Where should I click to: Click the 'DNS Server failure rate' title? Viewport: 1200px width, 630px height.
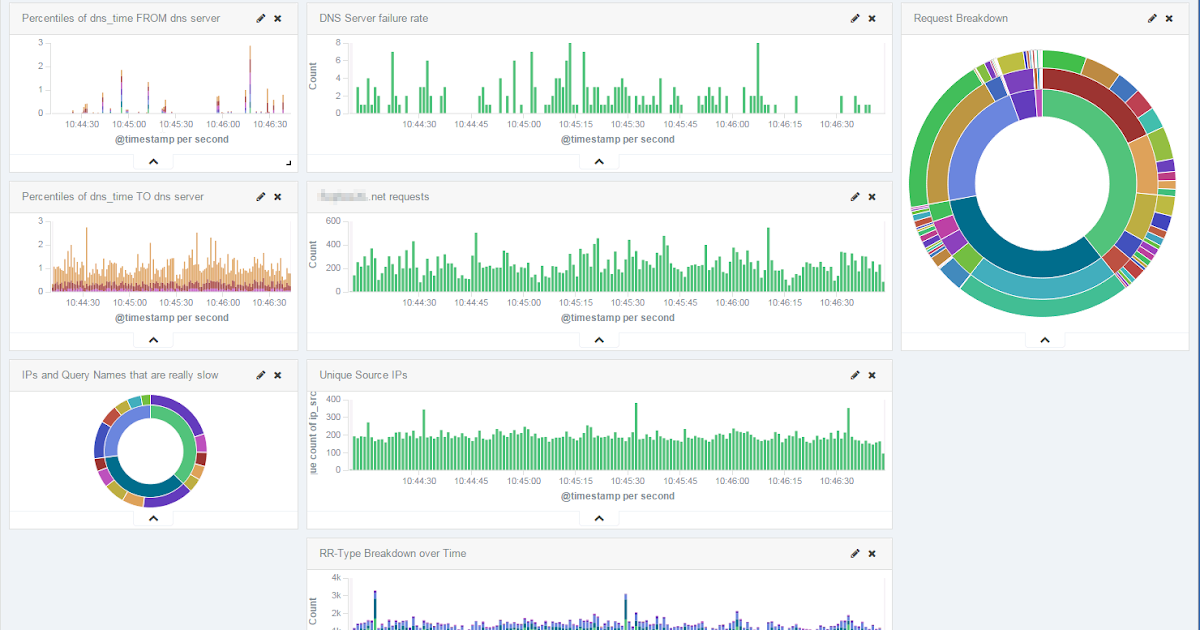click(x=374, y=18)
